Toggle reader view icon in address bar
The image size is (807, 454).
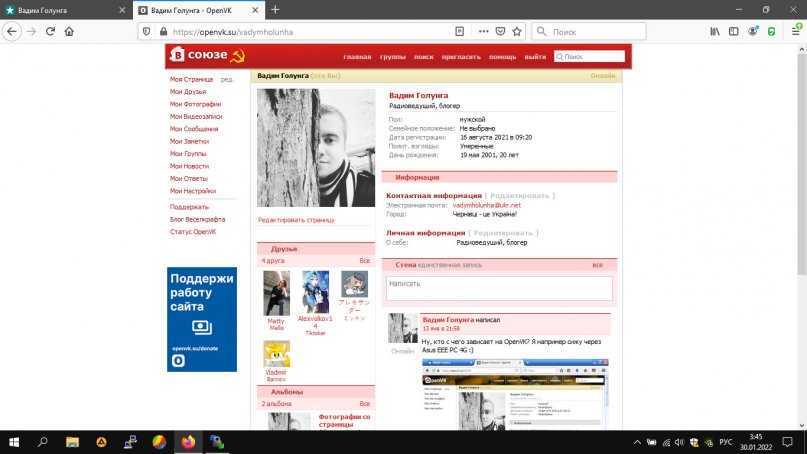pos(460,31)
